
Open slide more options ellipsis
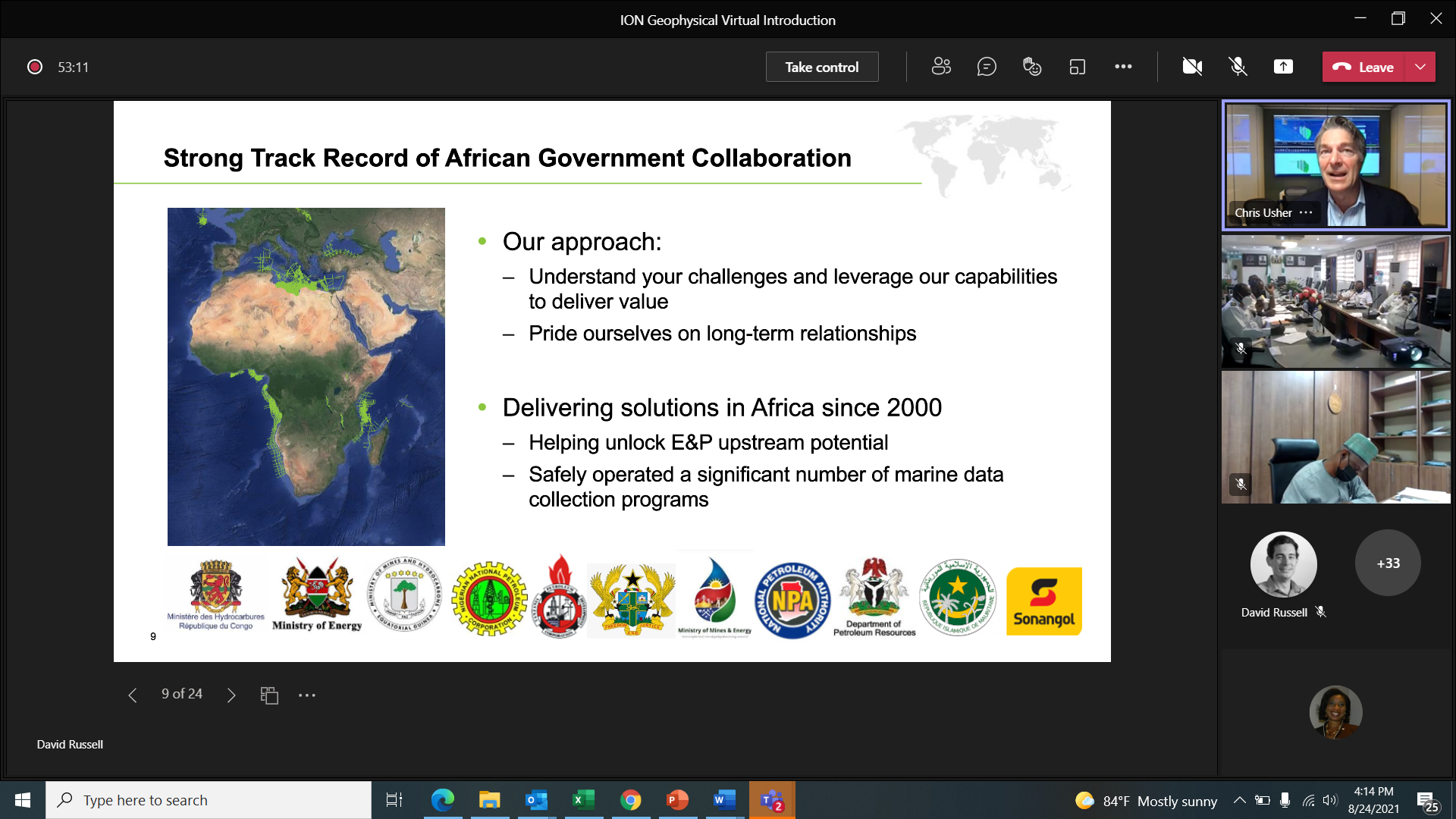click(x=307, y=695)
